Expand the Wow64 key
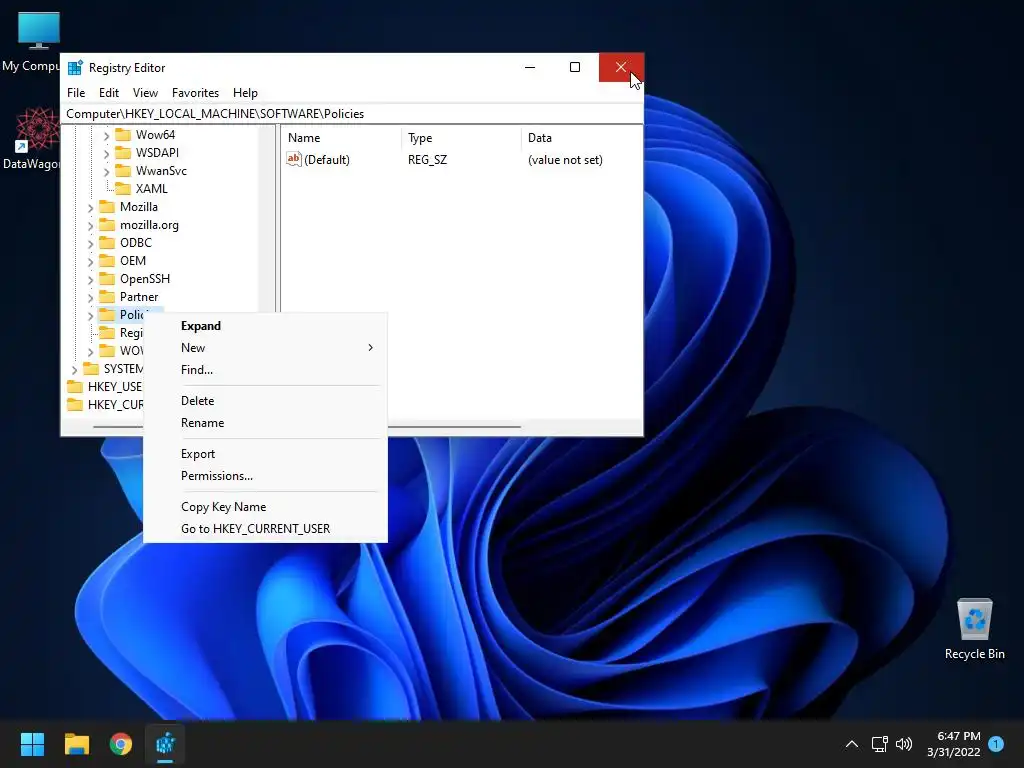 (106, 136)
